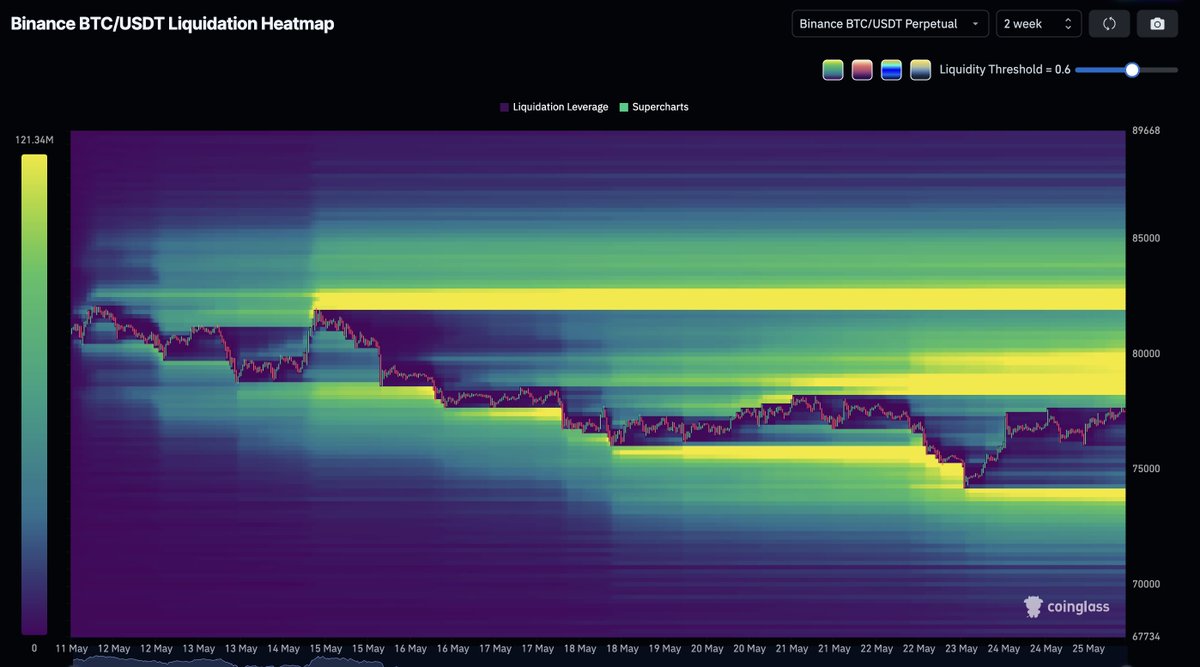This screenshot has height=667, width=1200.
Task: Click the time range scrollbar below chart
Action: tap(598, 662)
